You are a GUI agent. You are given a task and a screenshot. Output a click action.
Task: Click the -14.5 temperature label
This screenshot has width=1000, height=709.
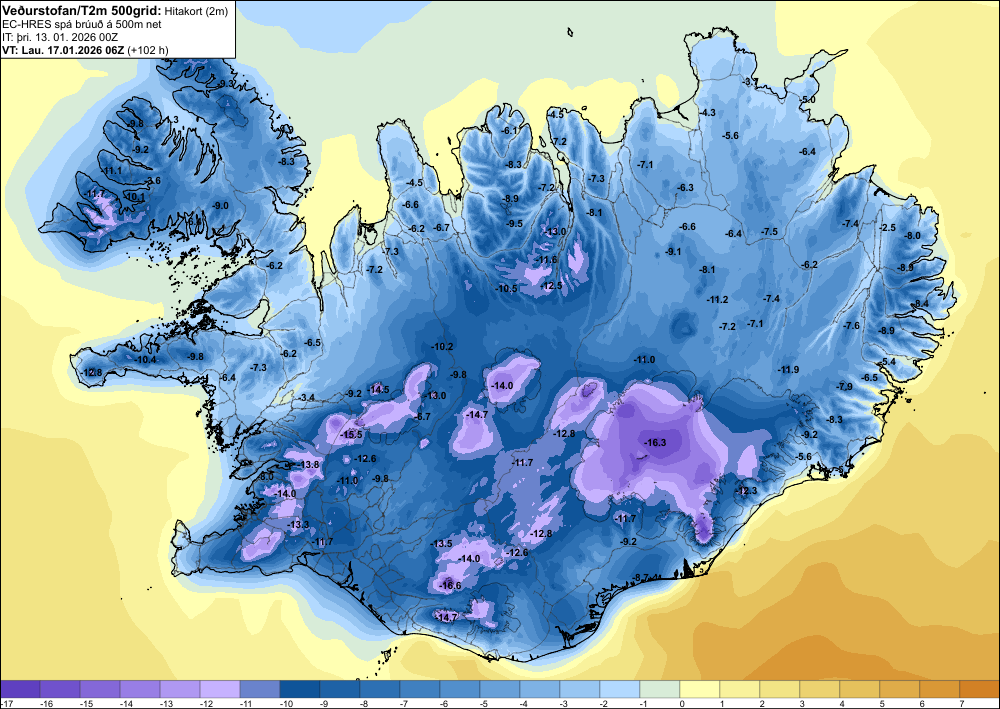click(x=378, y=390)
